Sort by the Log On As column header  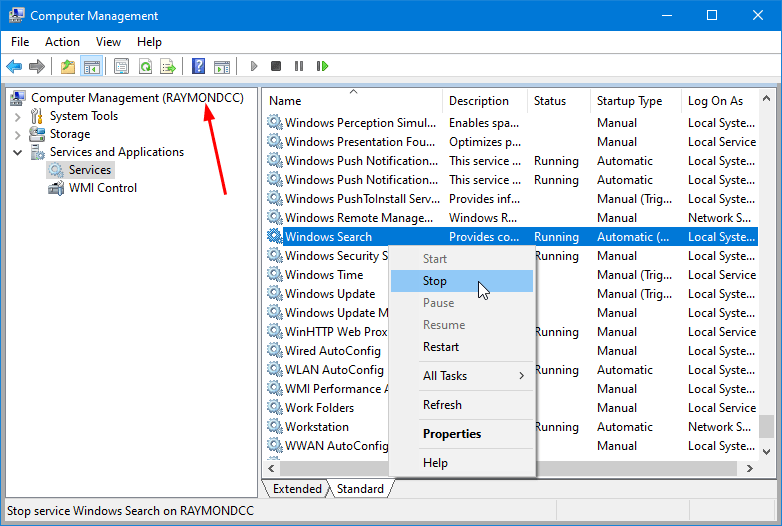pos(720,101)
